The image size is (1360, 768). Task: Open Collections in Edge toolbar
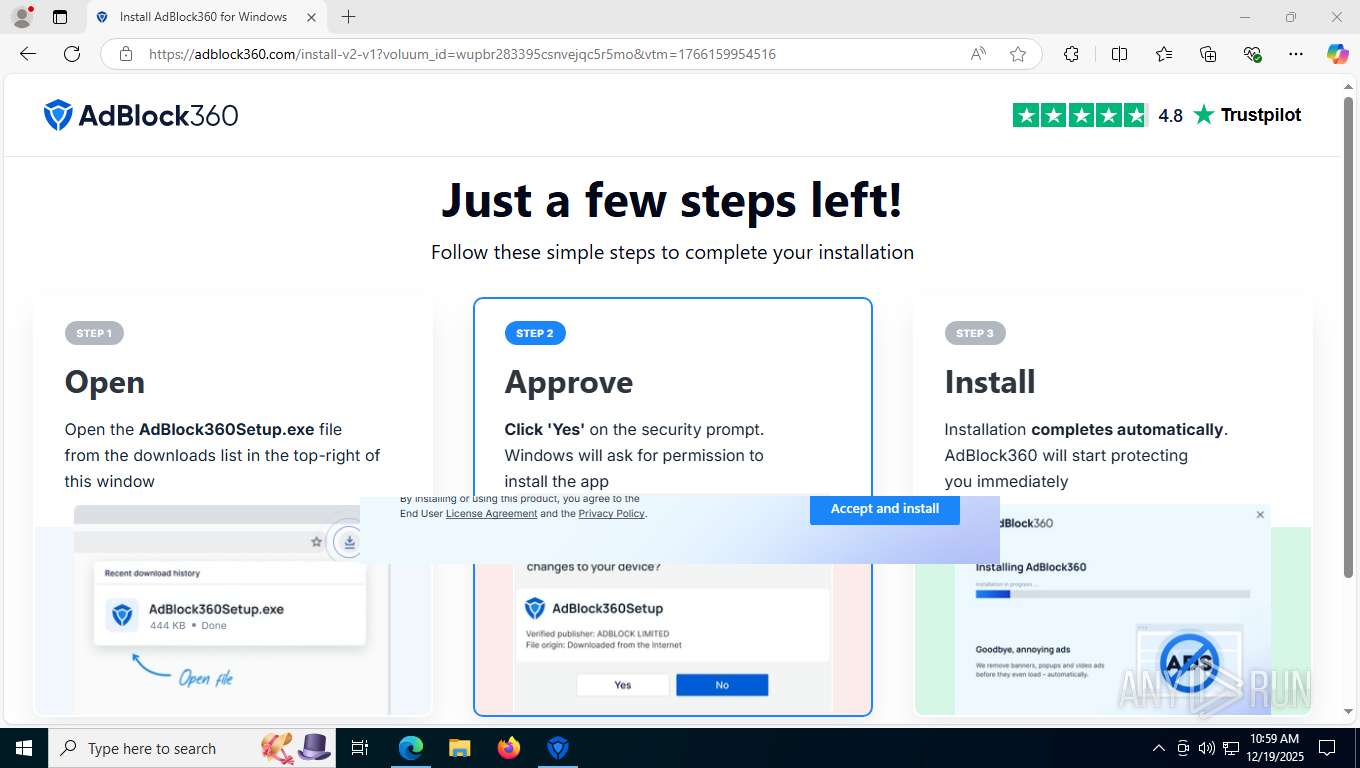coord(1208,54)
